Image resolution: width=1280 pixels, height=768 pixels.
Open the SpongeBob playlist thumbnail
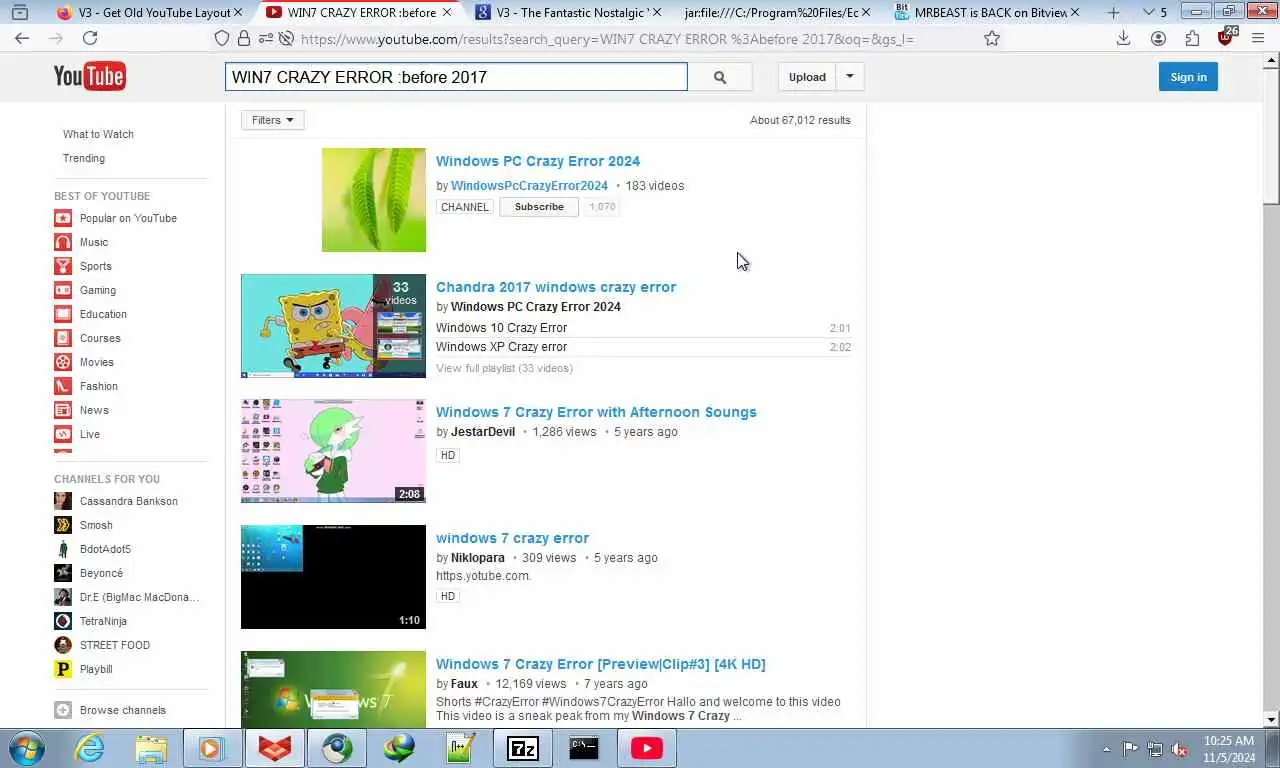[333, 326]
